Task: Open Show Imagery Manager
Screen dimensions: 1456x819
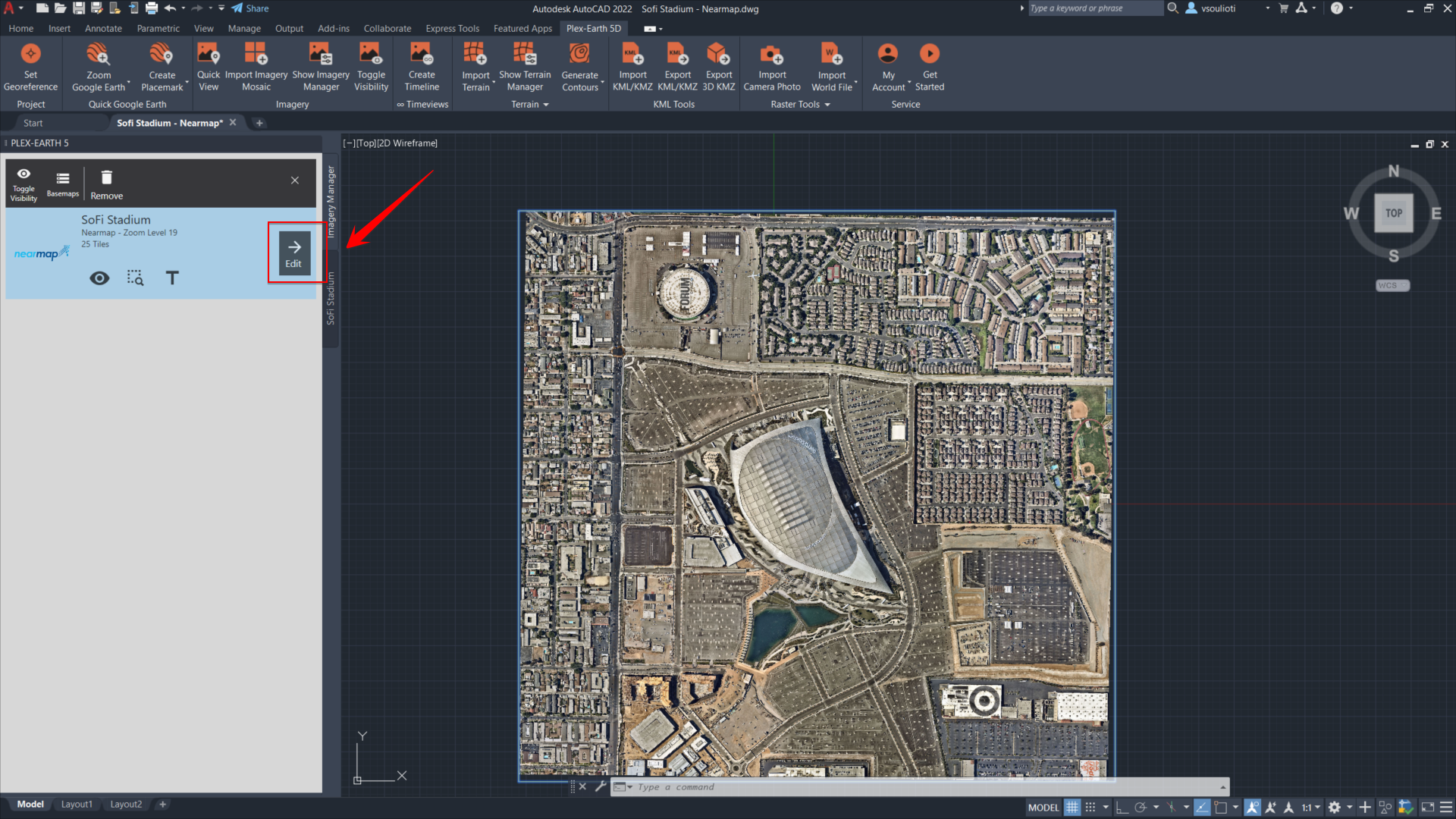Action: 321,67
